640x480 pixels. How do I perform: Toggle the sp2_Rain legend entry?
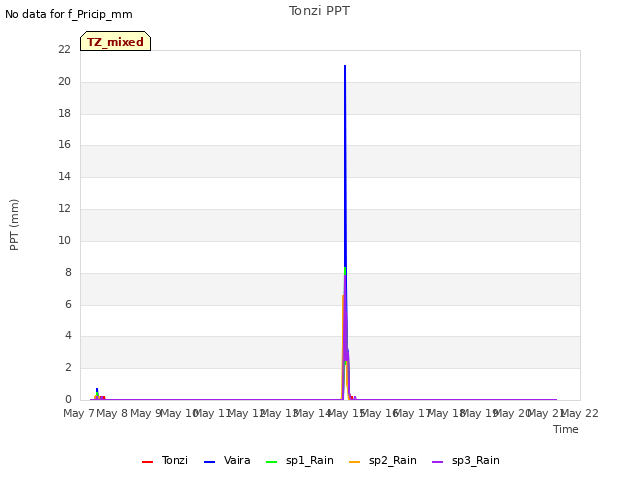(383, 461)
